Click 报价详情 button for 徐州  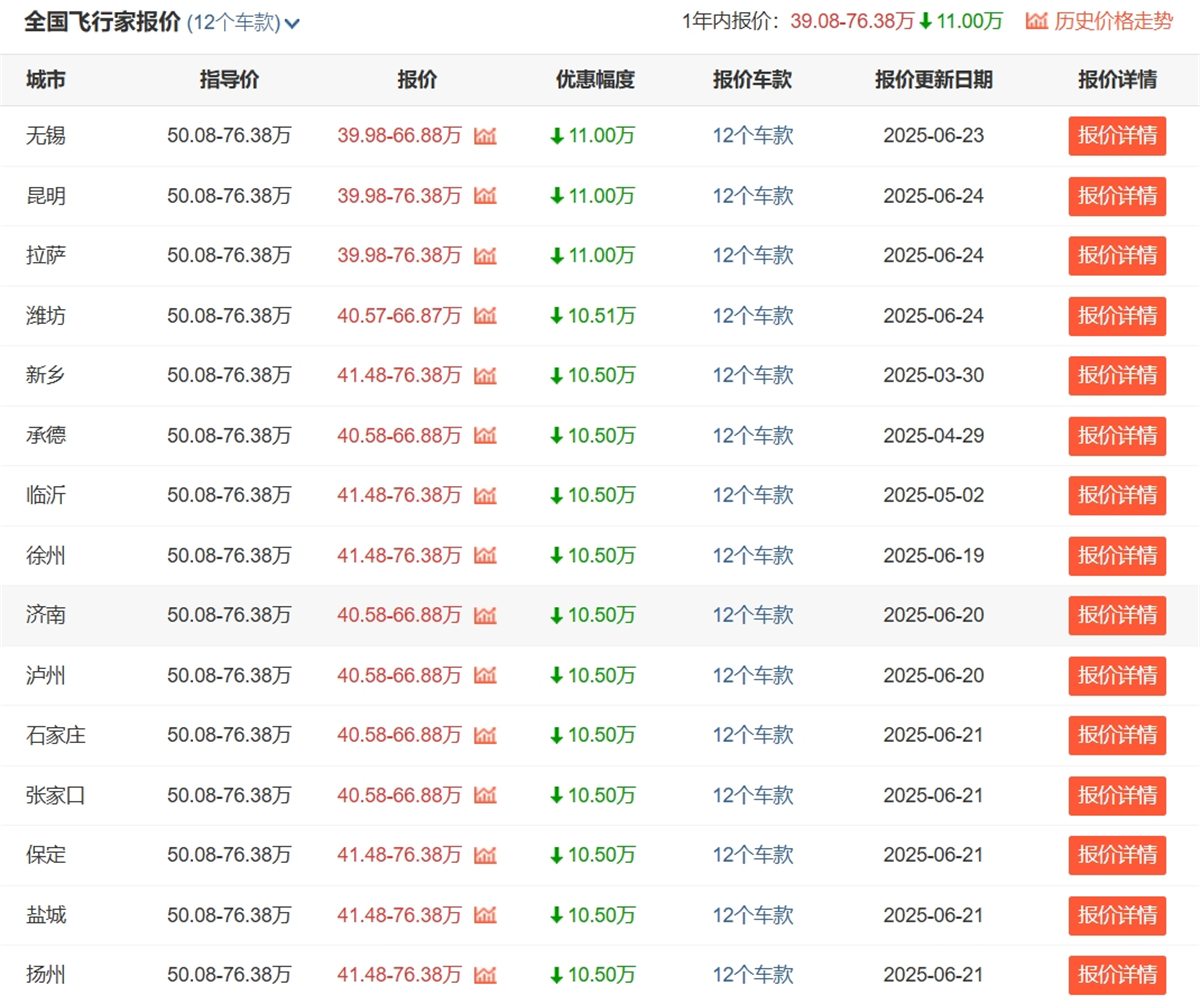point(1117,556)
